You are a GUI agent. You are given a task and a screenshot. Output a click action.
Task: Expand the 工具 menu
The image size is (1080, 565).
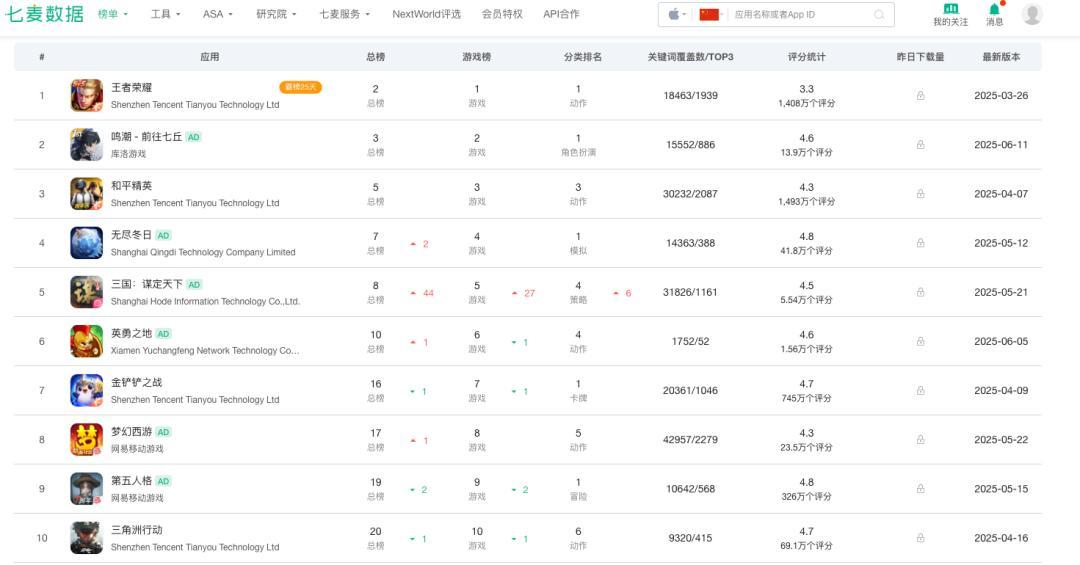(x=165, y=15)
